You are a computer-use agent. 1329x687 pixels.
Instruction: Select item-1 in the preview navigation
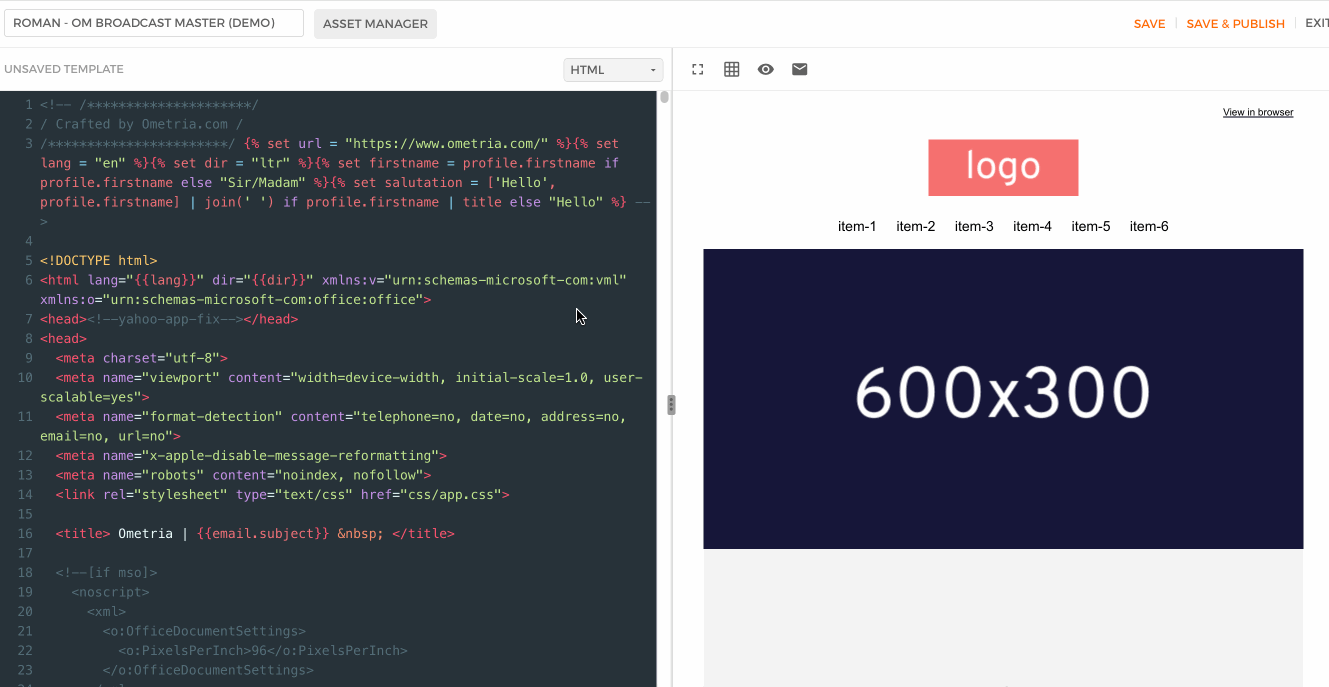(857, 226)
